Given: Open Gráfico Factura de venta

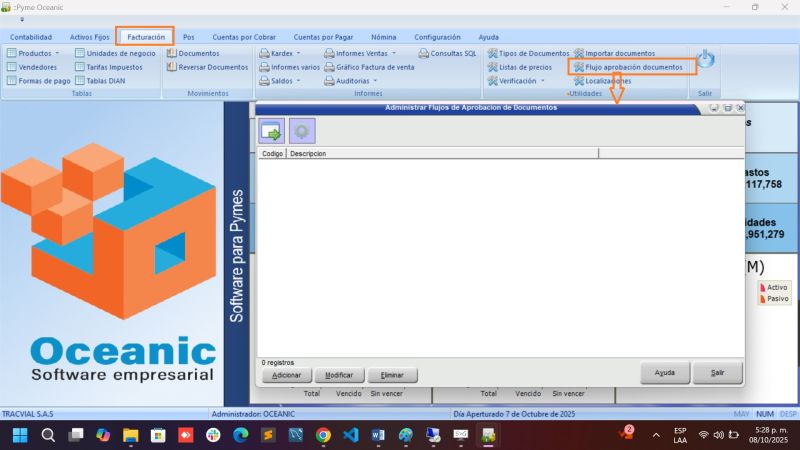Looking at the screenshot, I should pyautogui.click(x=369, y=67).
